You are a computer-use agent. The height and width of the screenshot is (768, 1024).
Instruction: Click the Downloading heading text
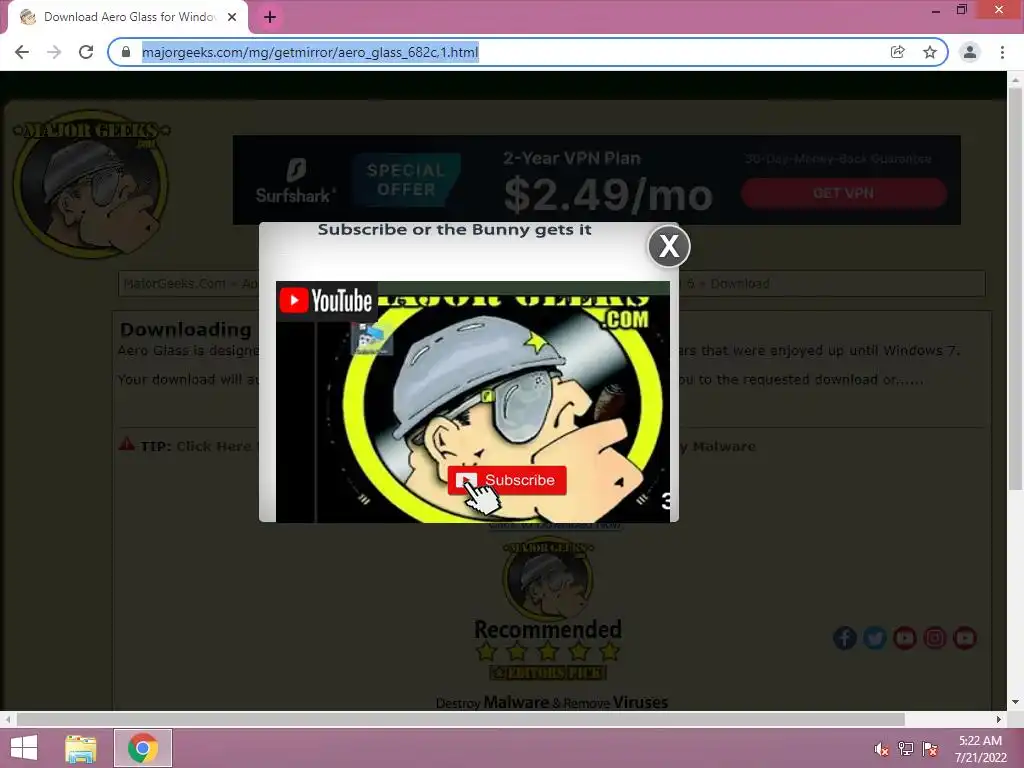pos(185,329)
